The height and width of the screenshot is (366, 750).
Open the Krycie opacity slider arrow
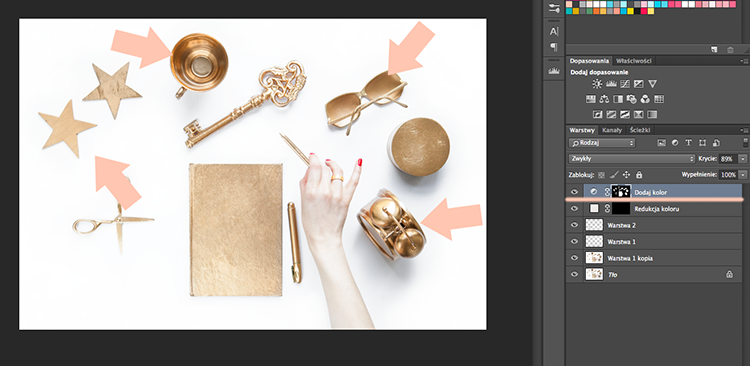click(x=743, y=159)
